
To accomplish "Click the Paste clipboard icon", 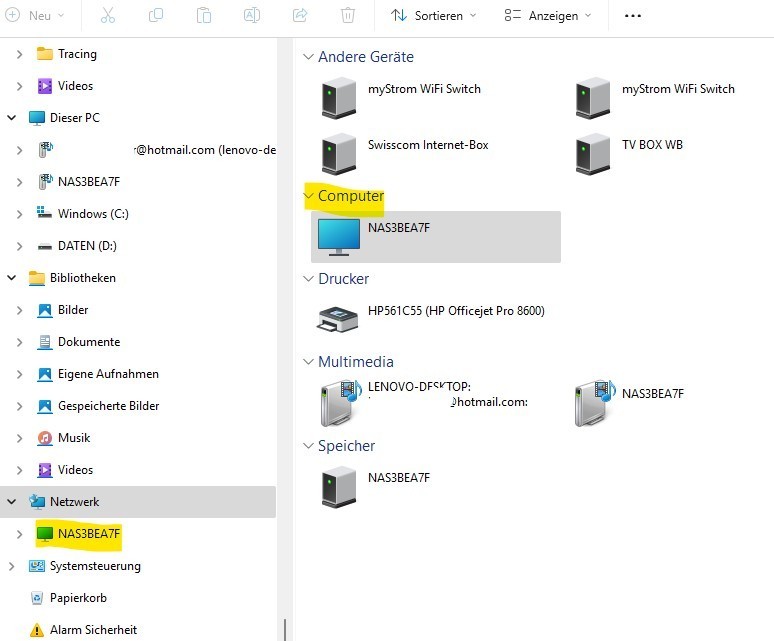I will [203, 15].
